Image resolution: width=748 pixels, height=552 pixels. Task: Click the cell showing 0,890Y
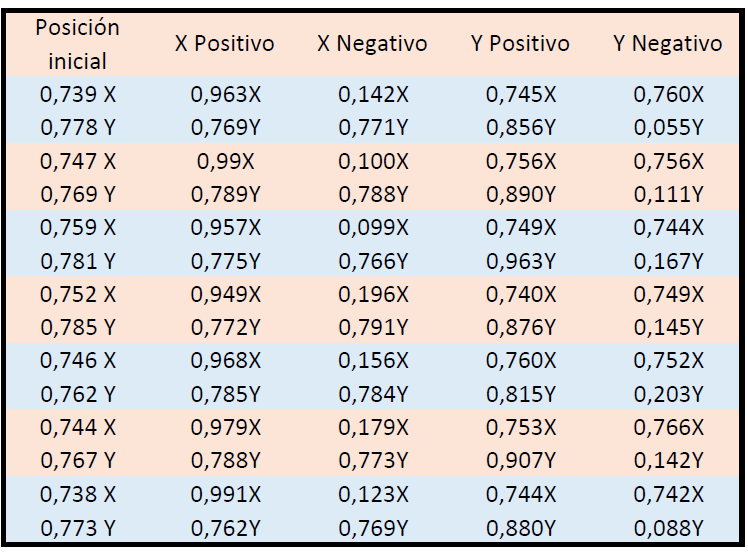[521, 194]
